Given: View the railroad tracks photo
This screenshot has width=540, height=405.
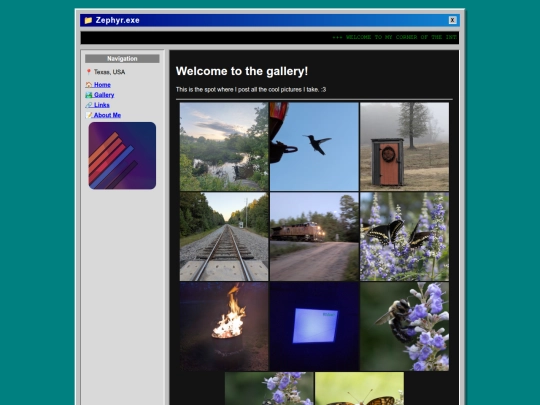Looking at the screenshot, I should [224, 237].
